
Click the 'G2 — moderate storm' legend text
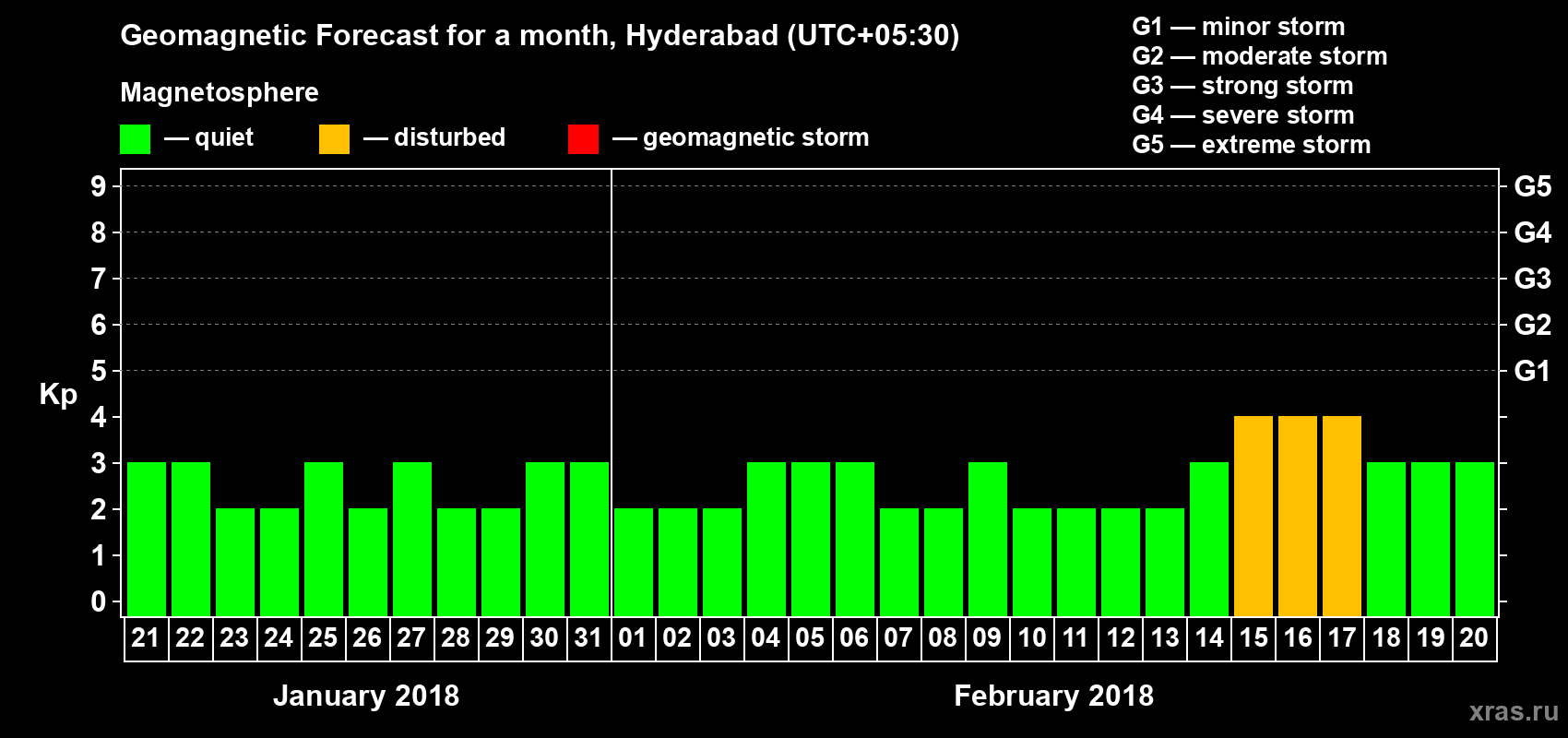click(x=1260, y=56)
